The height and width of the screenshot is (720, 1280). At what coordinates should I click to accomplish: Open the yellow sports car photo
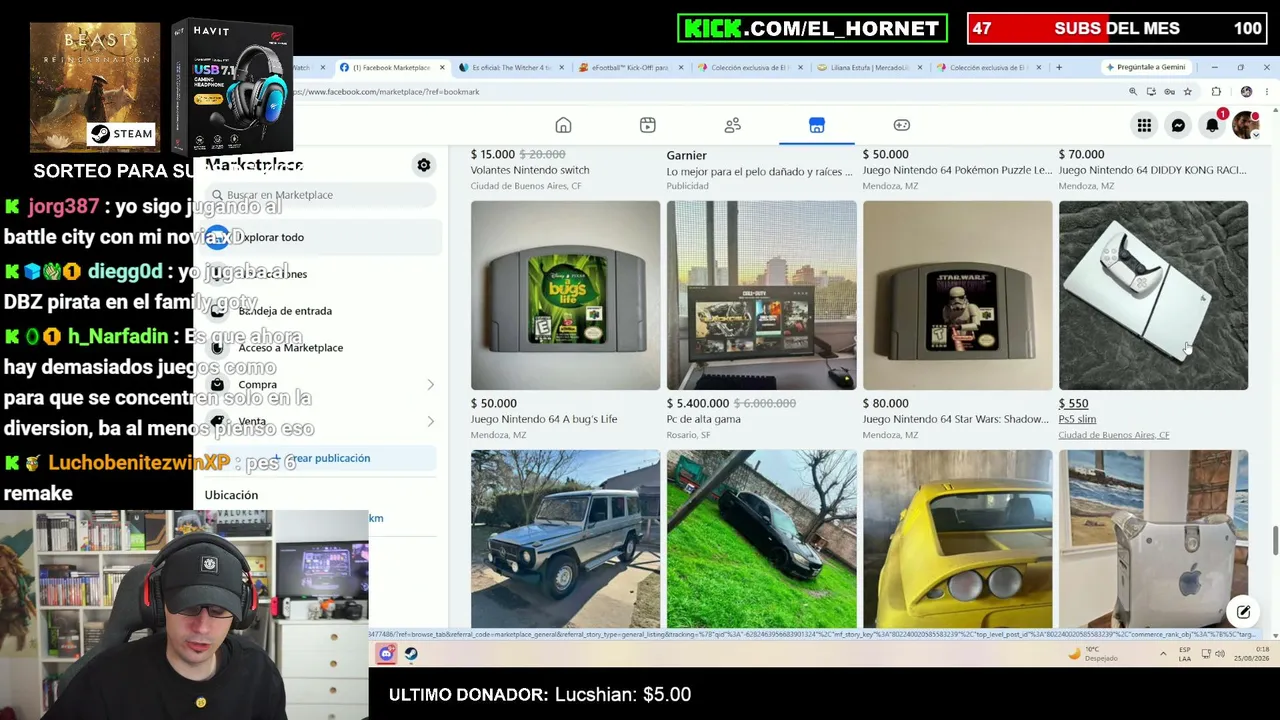(x=958, y=539)
